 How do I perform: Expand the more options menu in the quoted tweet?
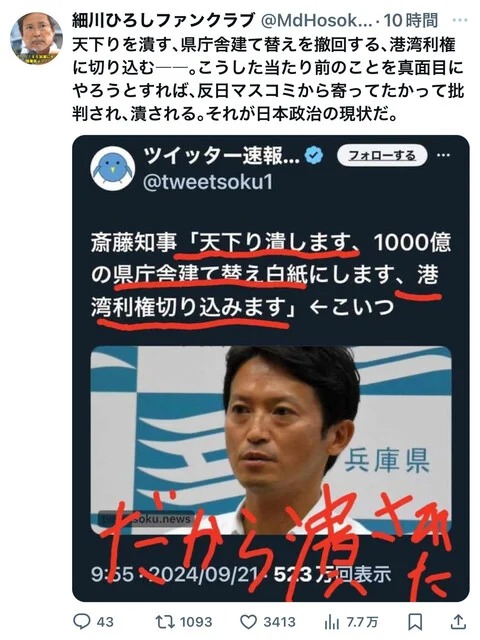[x=444, y=155]
